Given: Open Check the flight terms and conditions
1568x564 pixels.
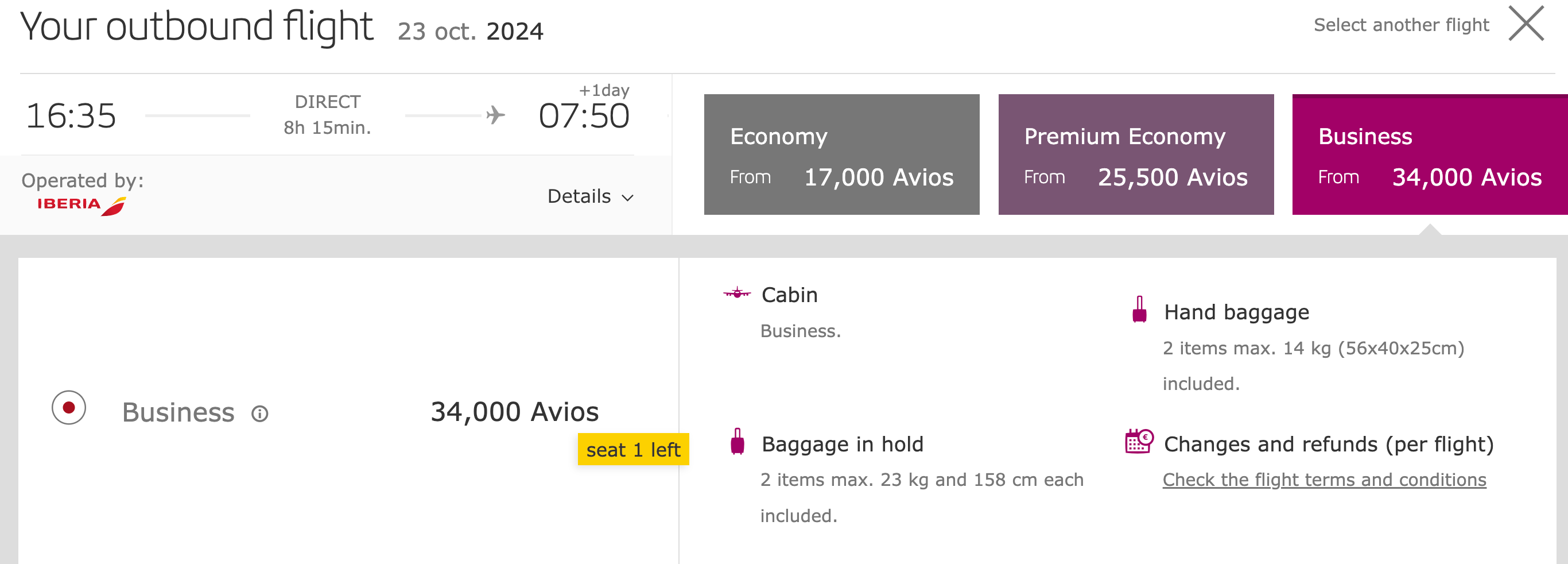Looking at the screenshot, I should pyautogui.click(x=1324, y=480).
